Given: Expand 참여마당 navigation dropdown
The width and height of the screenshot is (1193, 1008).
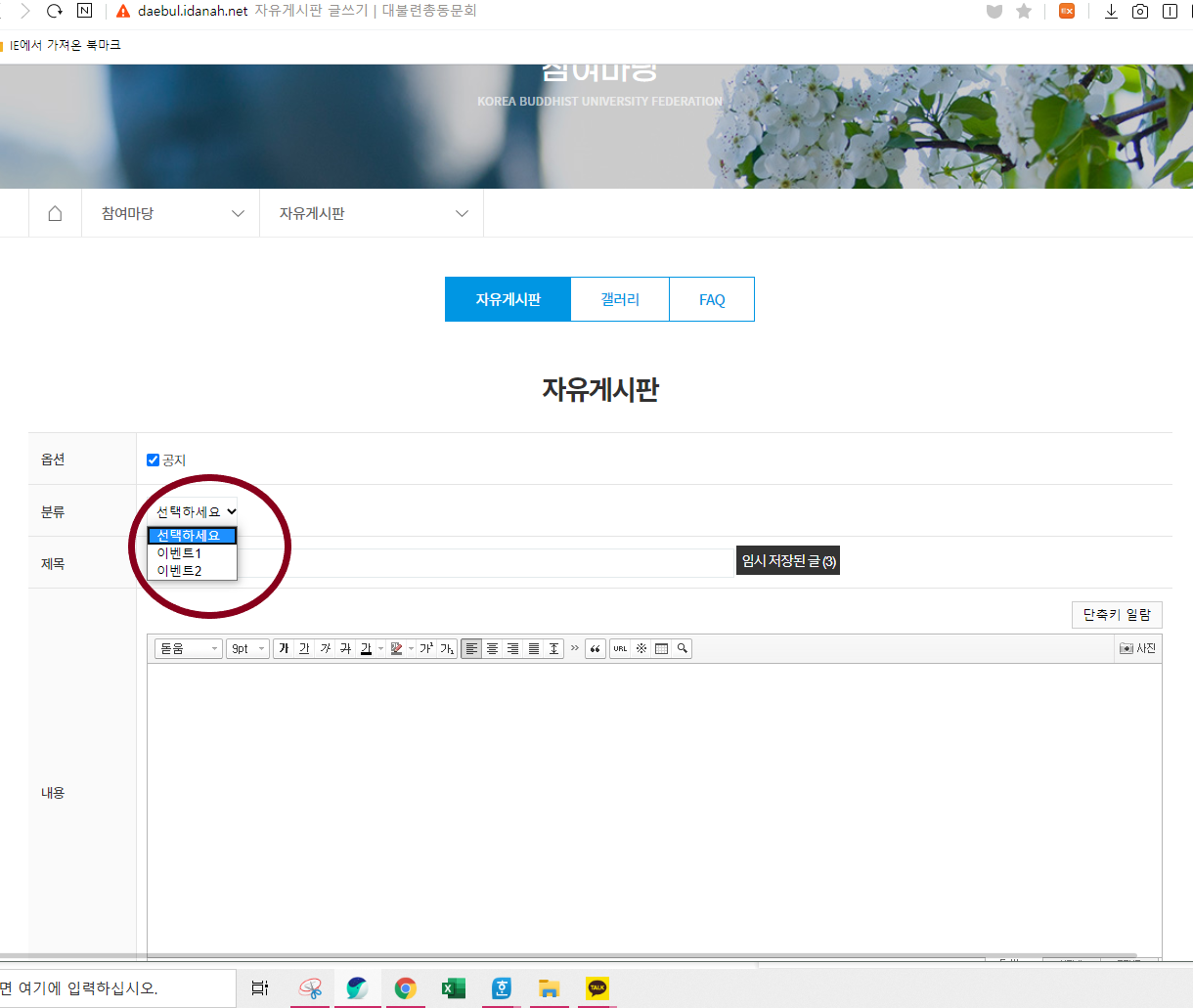Looking at the screenshot, I should (x=170, y=213).
